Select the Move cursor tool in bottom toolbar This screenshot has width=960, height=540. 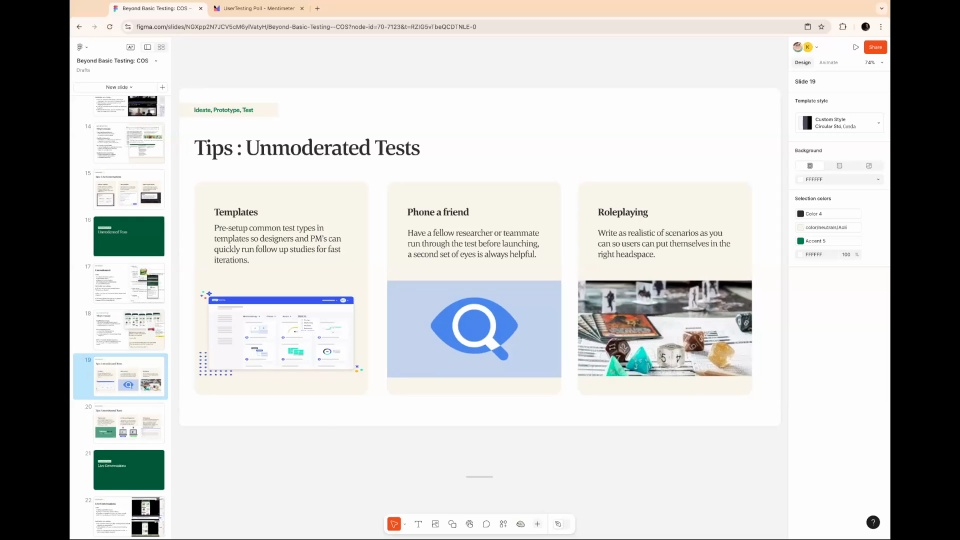point(394,524)
